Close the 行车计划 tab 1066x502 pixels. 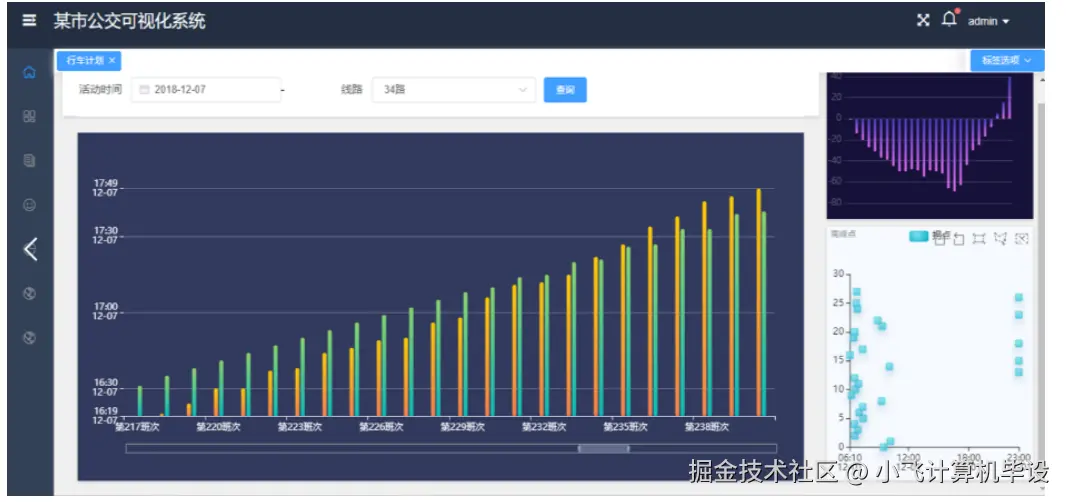[112, 61]
